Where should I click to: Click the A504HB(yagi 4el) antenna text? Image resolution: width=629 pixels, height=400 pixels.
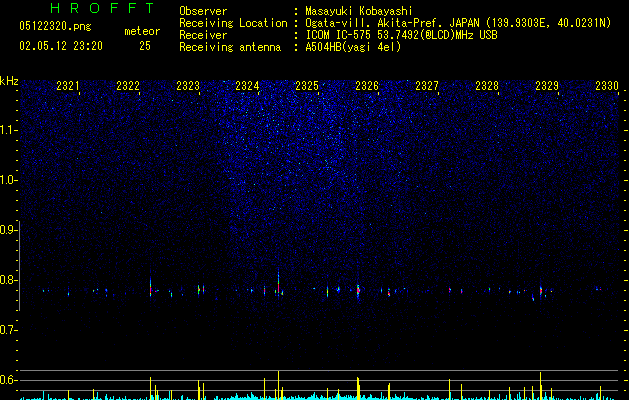(353, 47)
